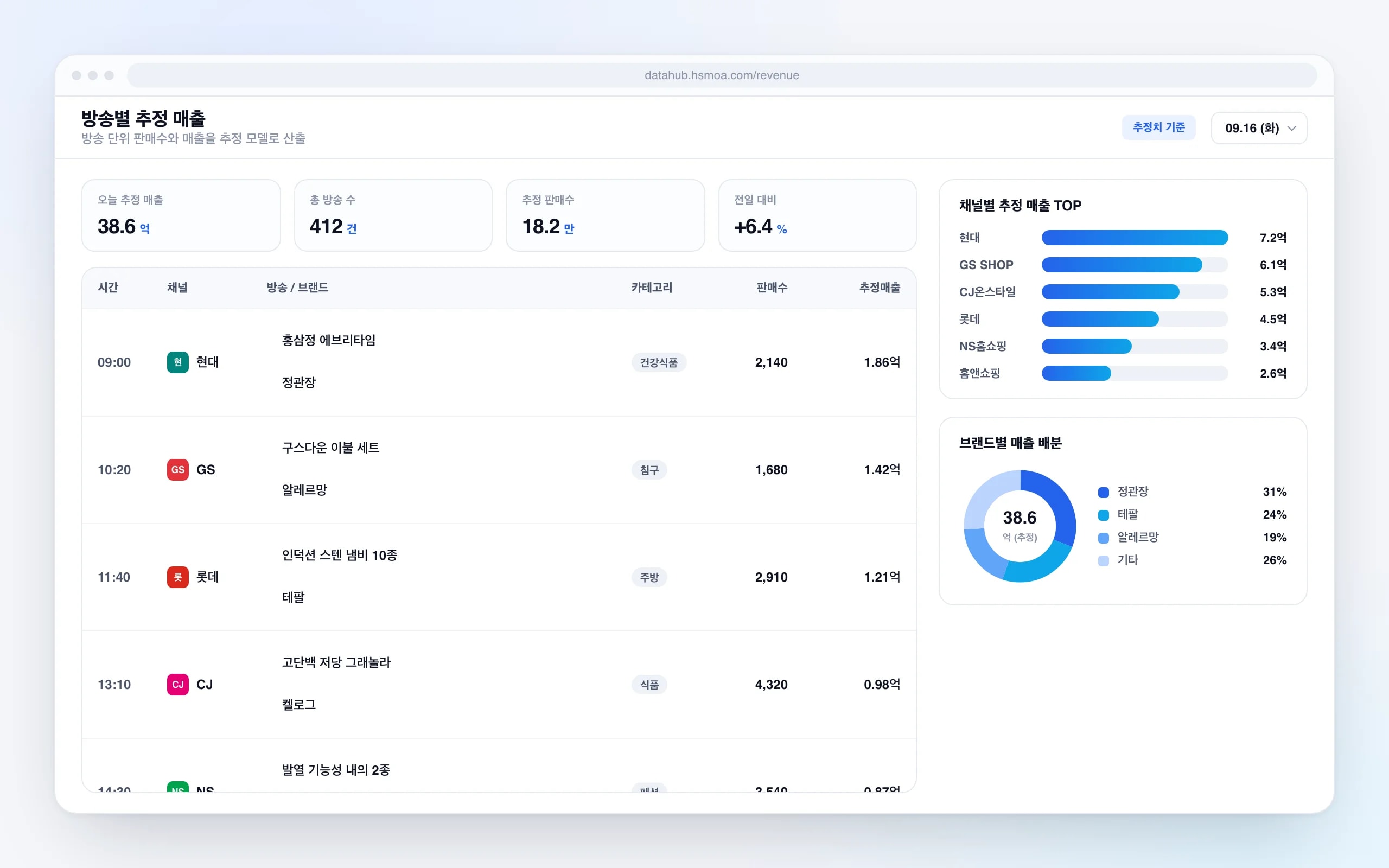Click the 침구 category tag

pos(649,470)
